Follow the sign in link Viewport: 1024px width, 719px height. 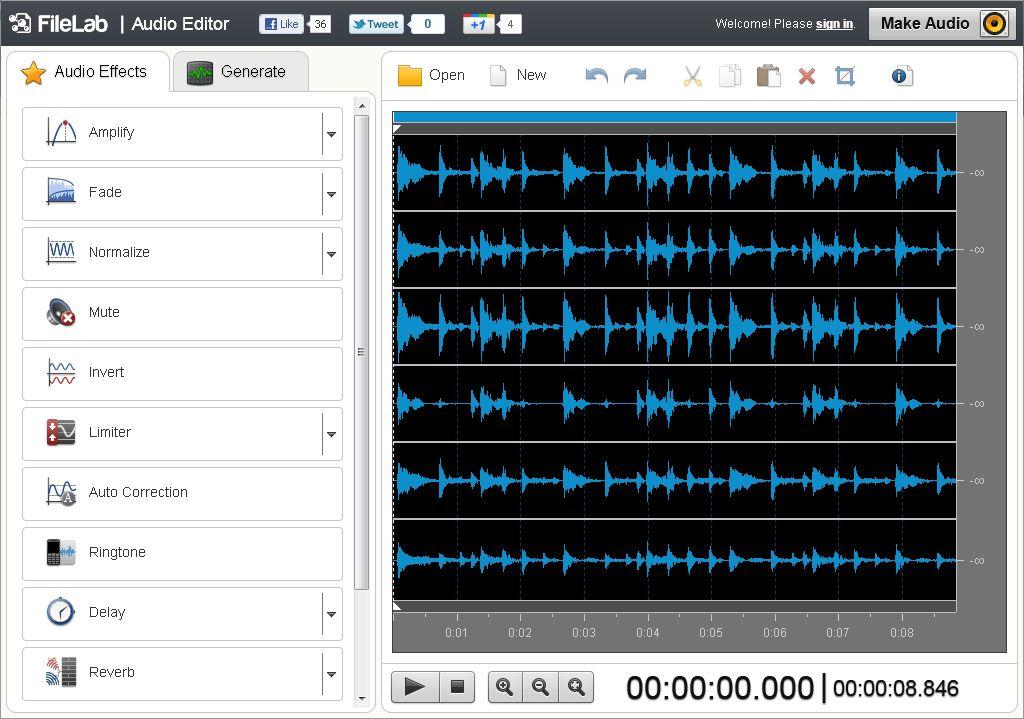(834, 24)
